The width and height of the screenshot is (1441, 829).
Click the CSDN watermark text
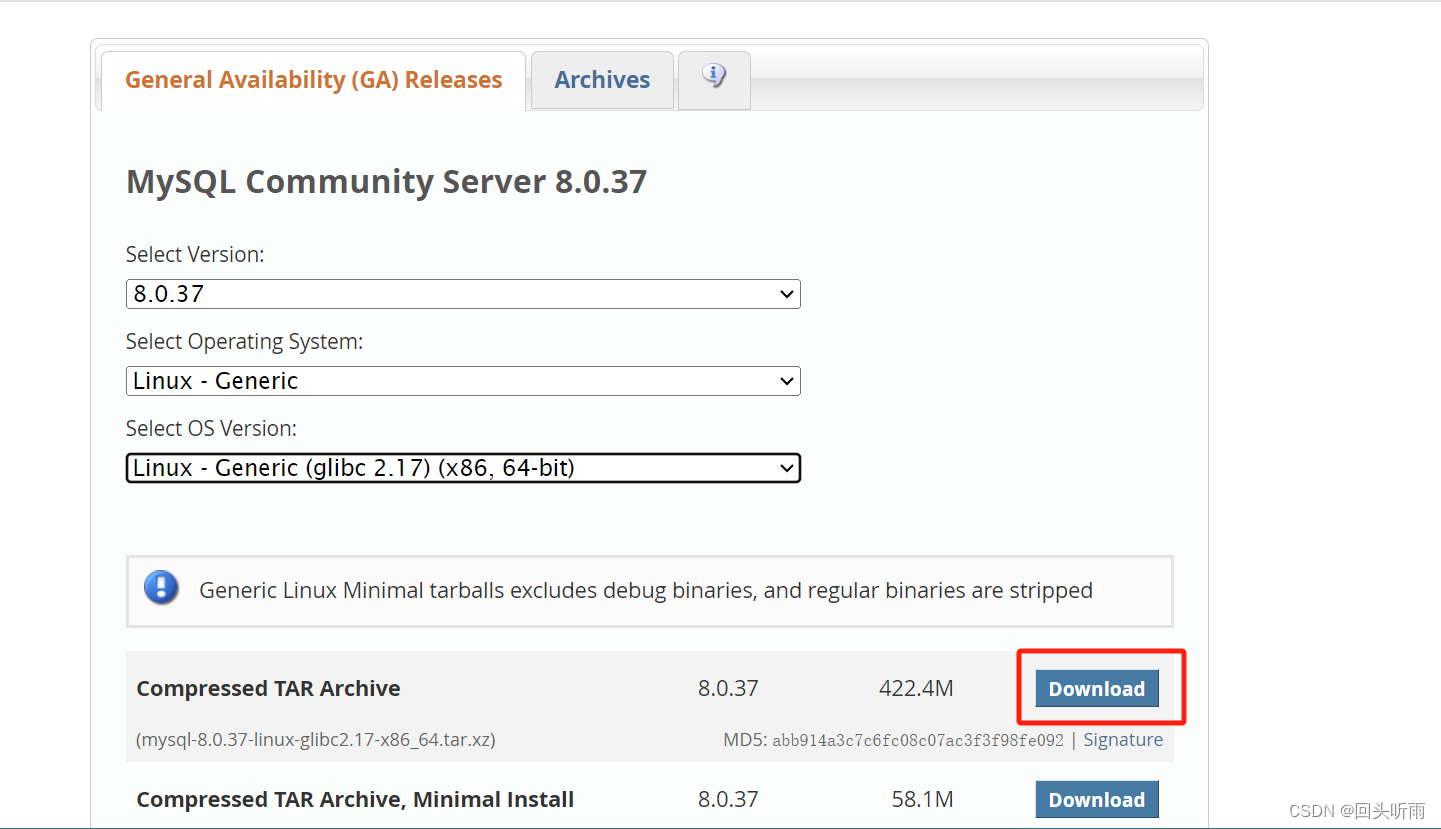click(1356, 811)
